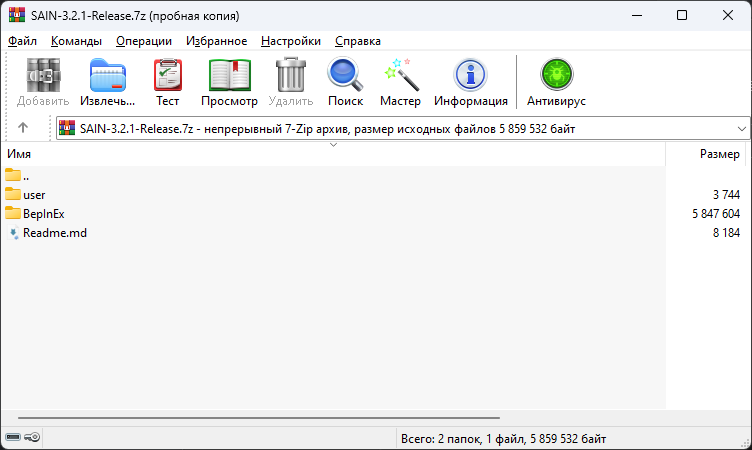Viewport: 752px width, 450px height.
Task: Start Антивирус scan bug icon
Action: 556,74
